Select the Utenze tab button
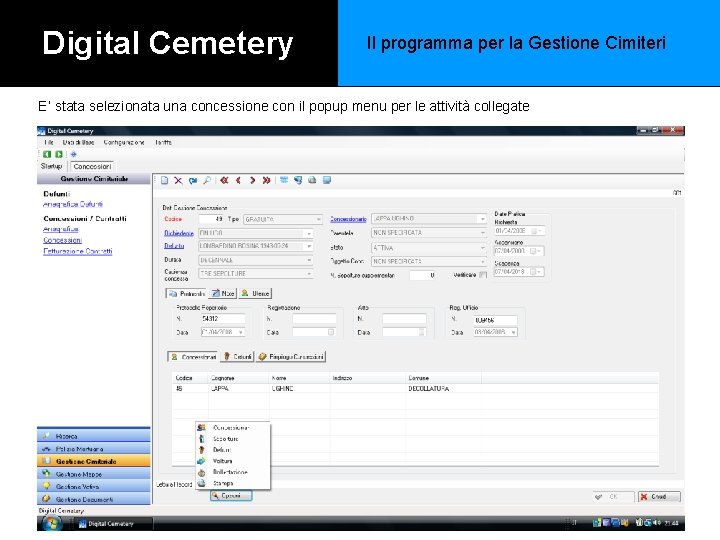The image size is (720, 540). pos(255,293)
